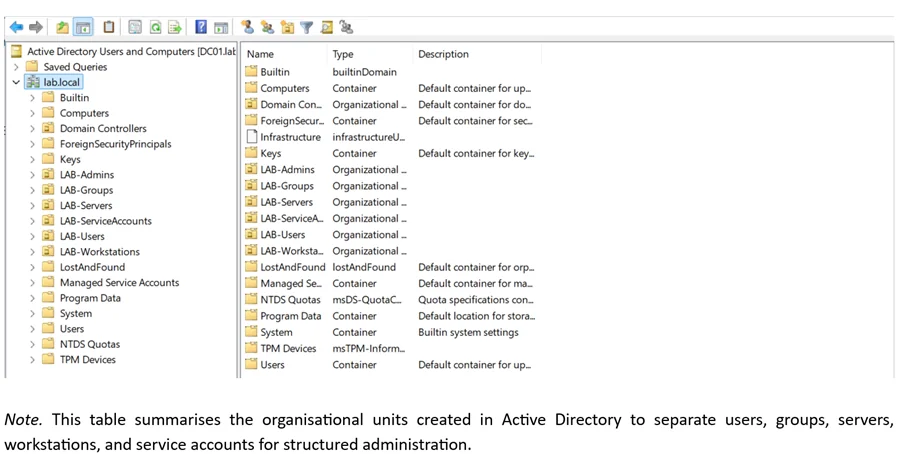Expand the System tree node

coord(32,313)
